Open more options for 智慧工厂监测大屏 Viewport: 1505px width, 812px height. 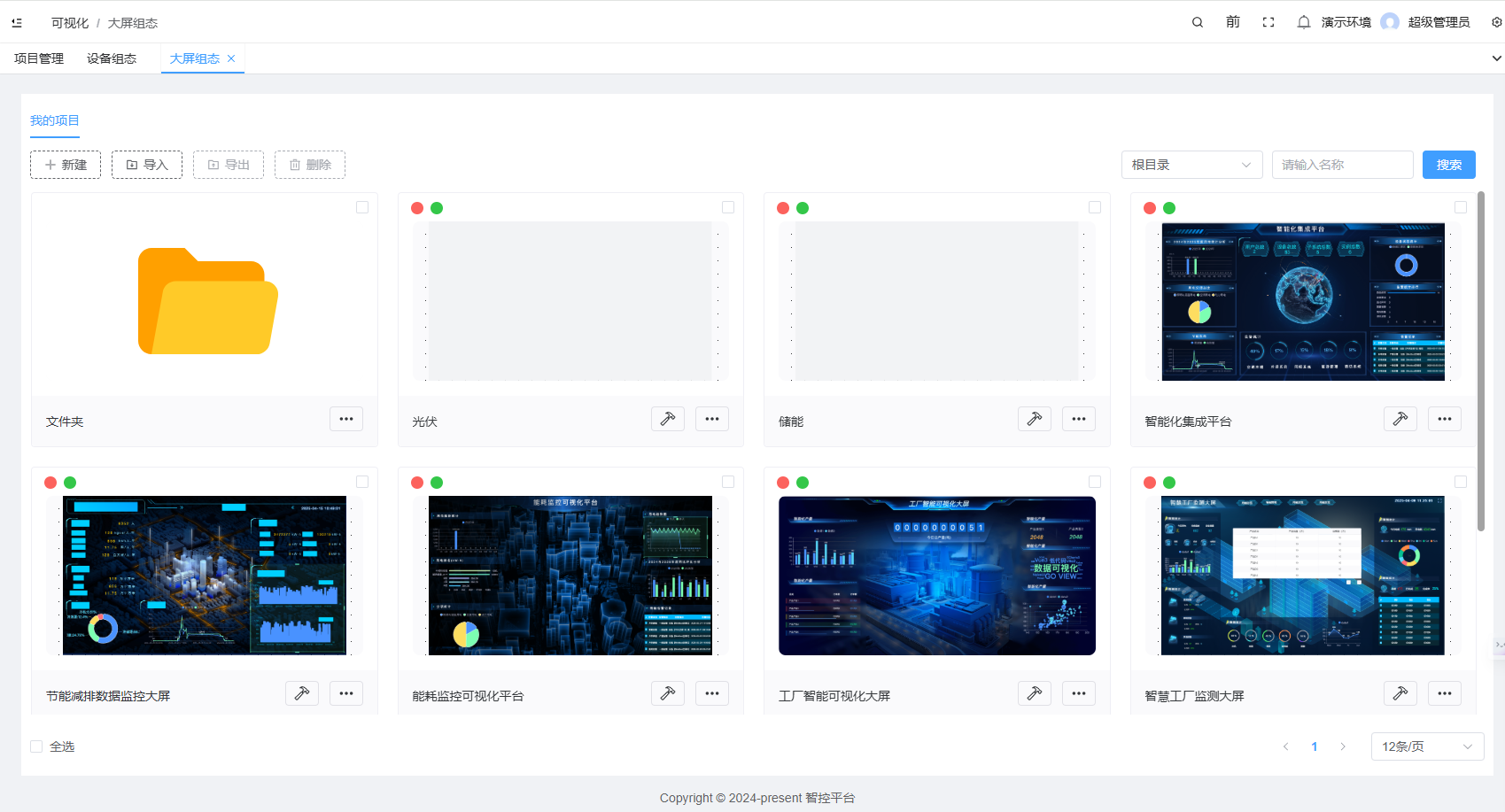point(1445,693)
